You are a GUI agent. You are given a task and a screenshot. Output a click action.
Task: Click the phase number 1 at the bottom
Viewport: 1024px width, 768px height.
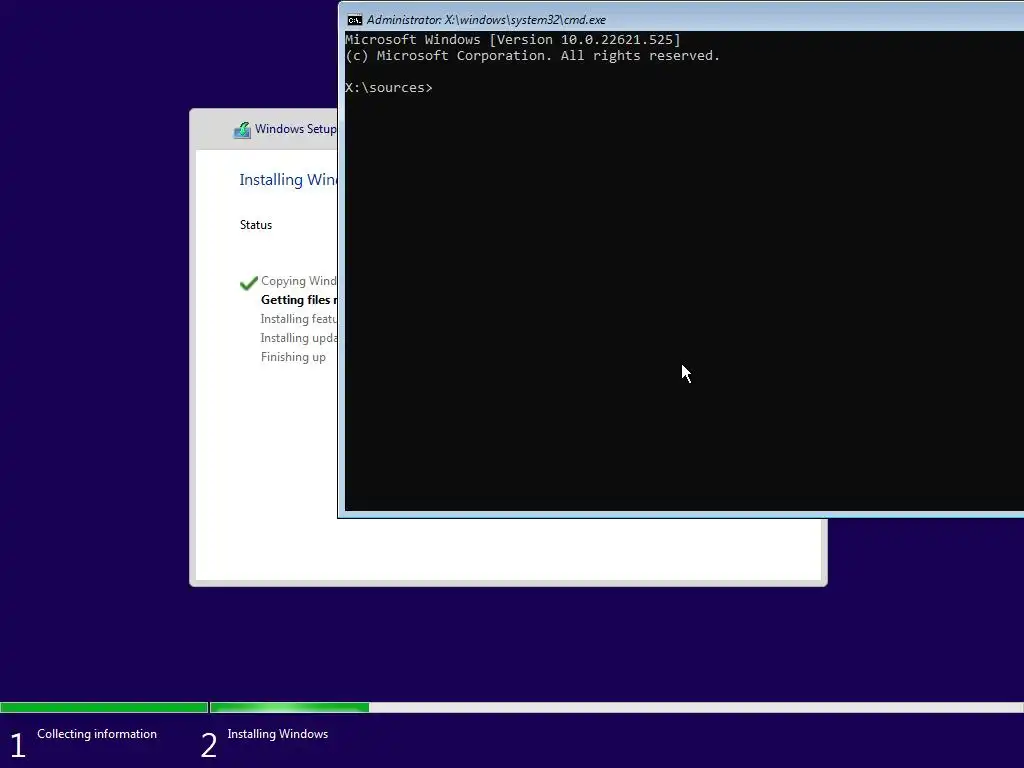pos(18,745)
